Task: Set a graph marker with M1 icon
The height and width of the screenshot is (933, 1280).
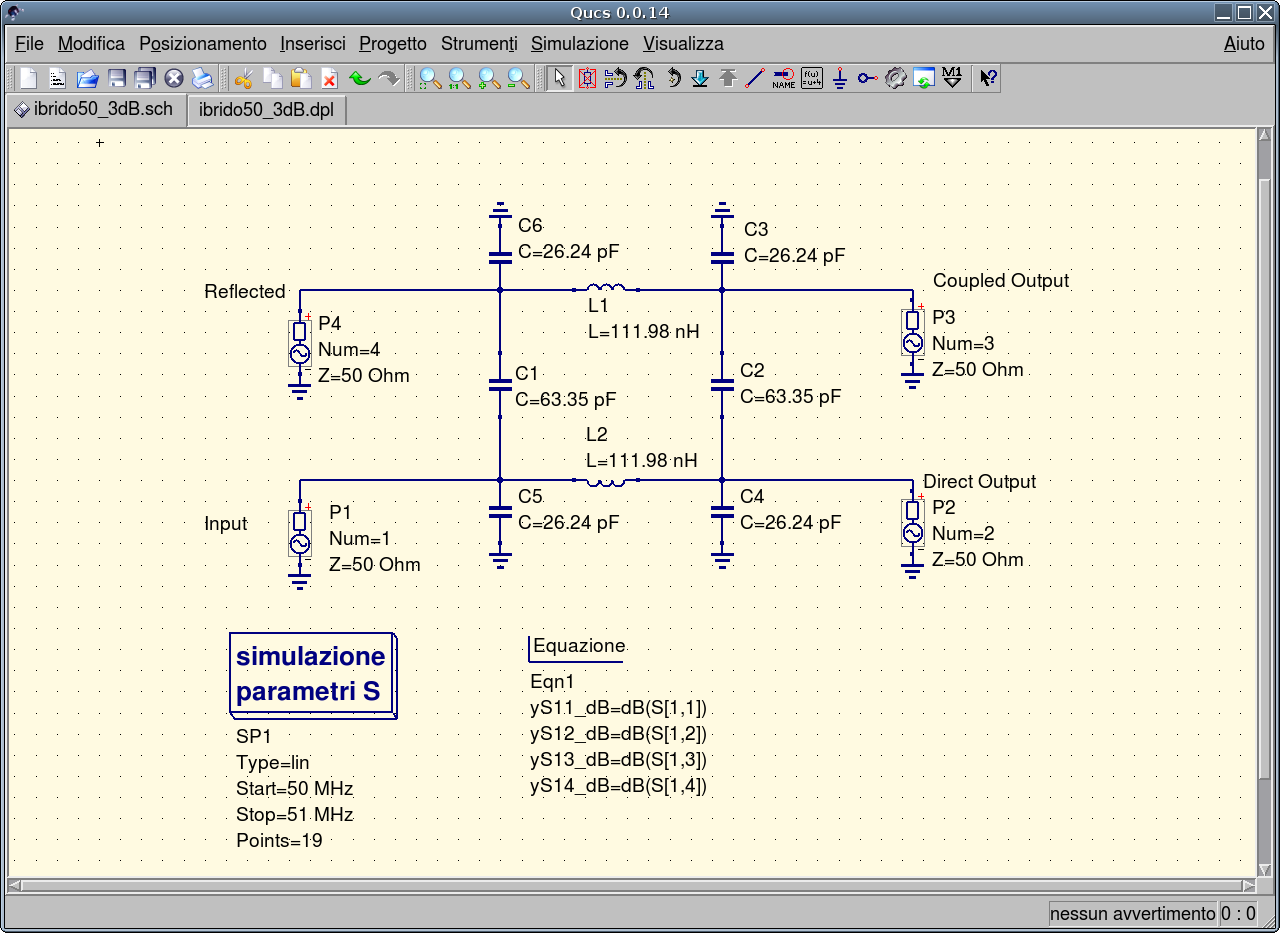Action: pyautogui.click(x=952, y=78)
